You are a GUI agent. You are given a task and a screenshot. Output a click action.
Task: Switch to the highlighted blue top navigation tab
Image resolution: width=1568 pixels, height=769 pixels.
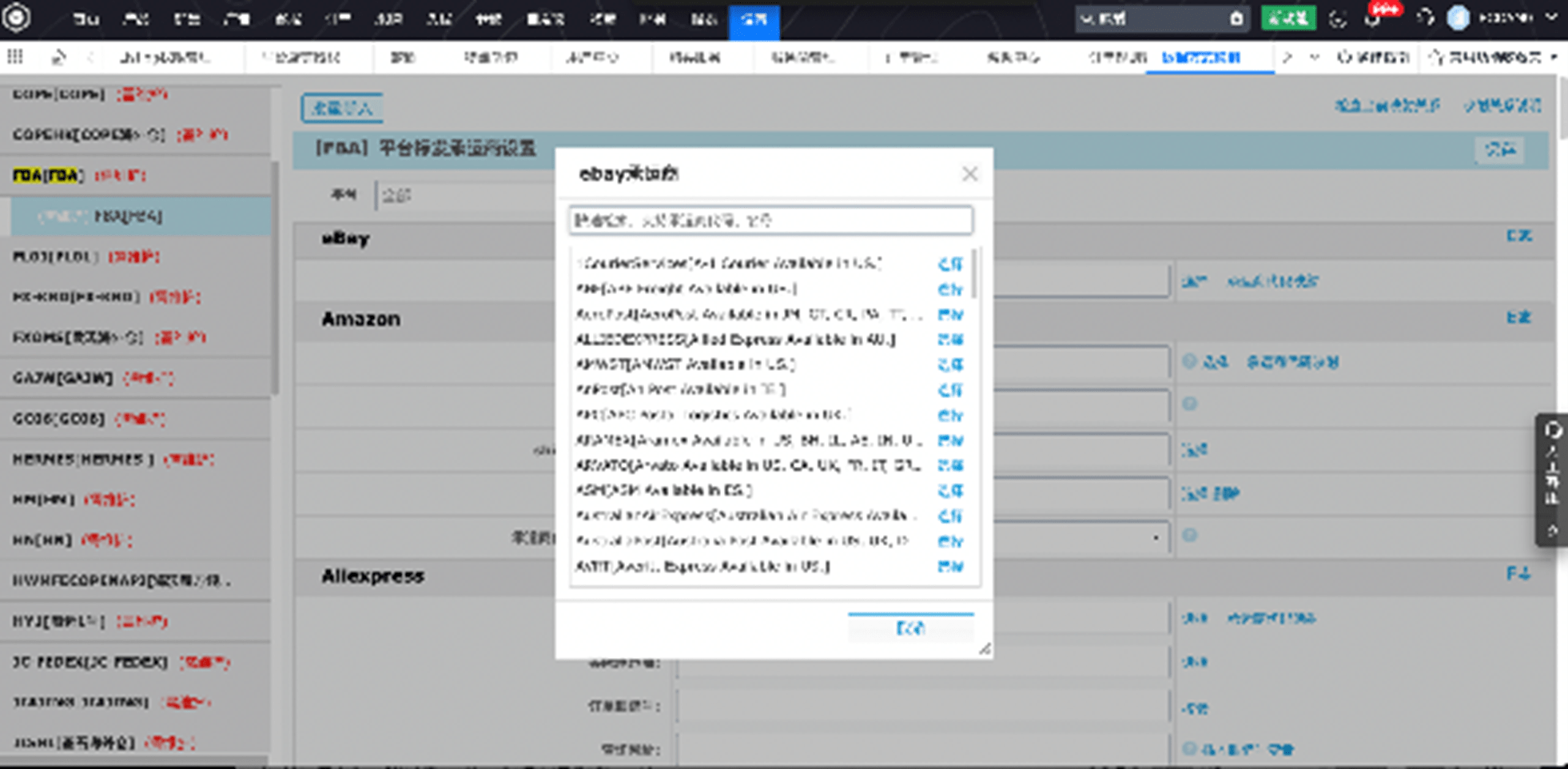pyautogui.click(x=754, y=19)
